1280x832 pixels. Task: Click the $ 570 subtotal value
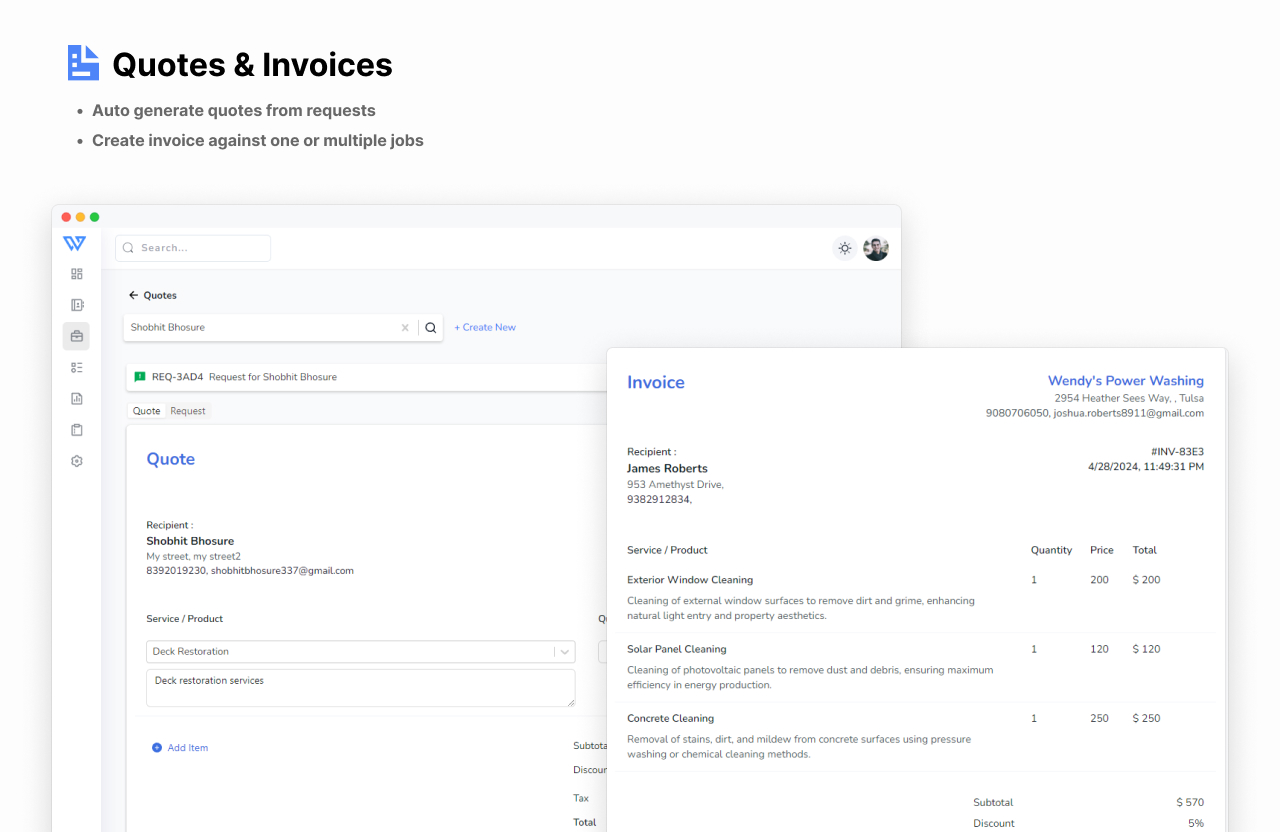[x=1190, y=802]
